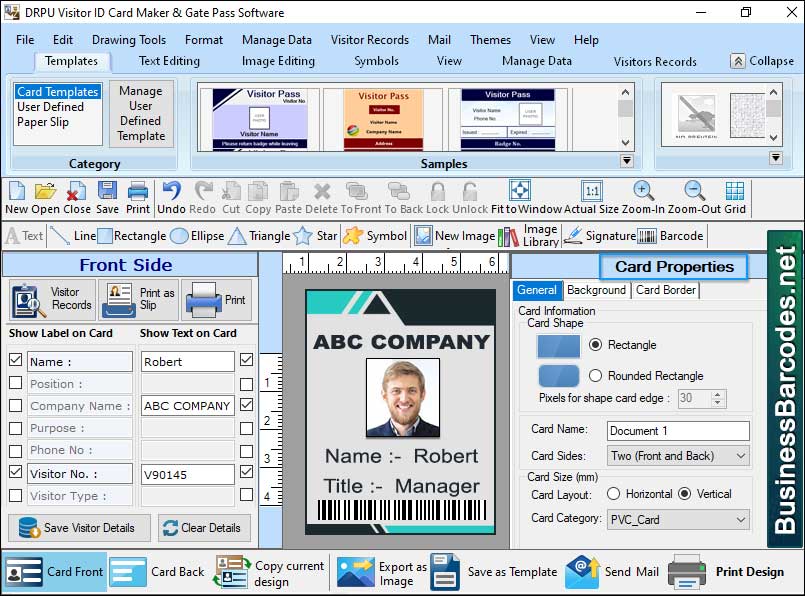Open a file with Open icon
The height and width of the screenshot is (596, 805).
[x=45, y=198]
